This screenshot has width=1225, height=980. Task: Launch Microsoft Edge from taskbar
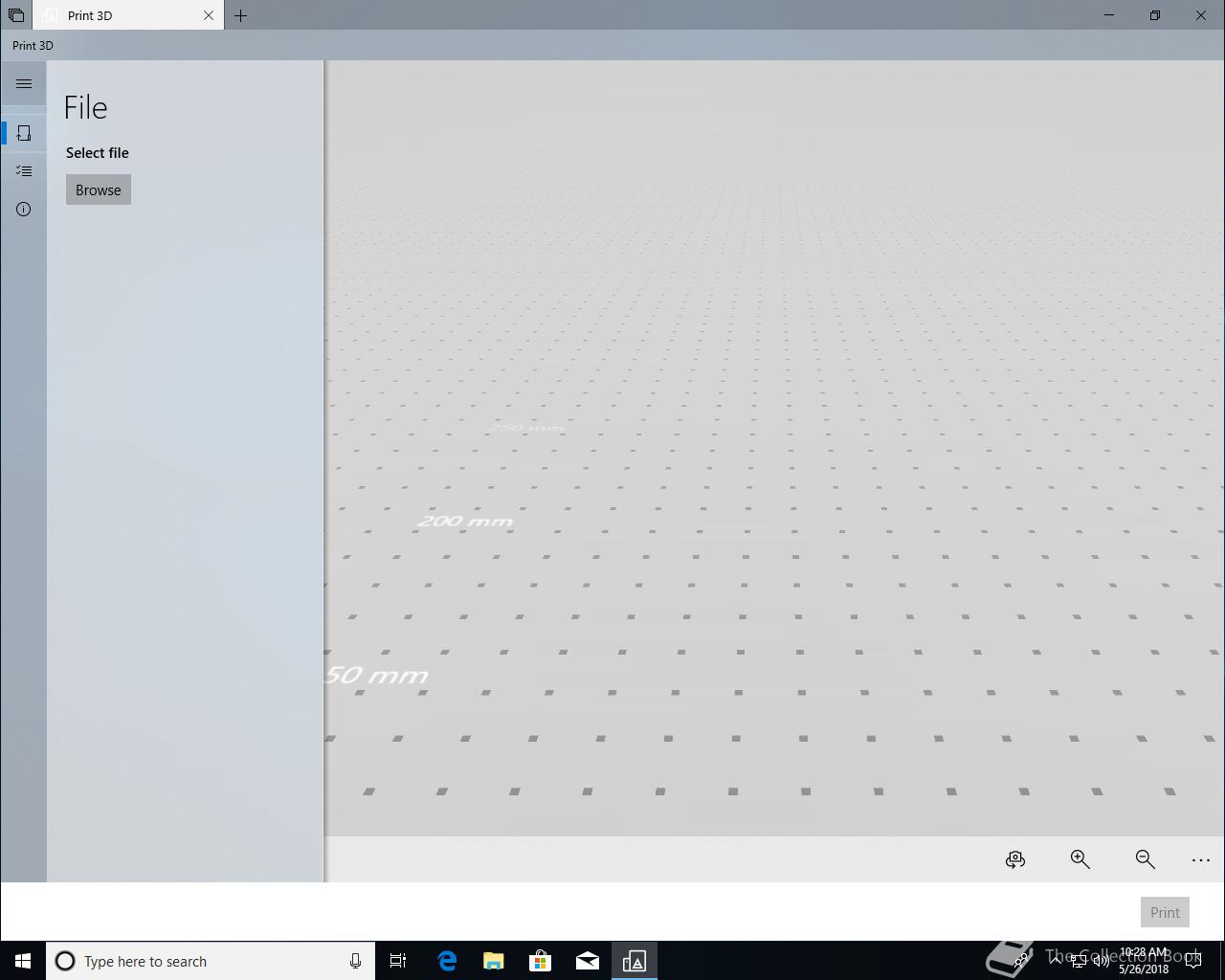(x=447, y=961)
